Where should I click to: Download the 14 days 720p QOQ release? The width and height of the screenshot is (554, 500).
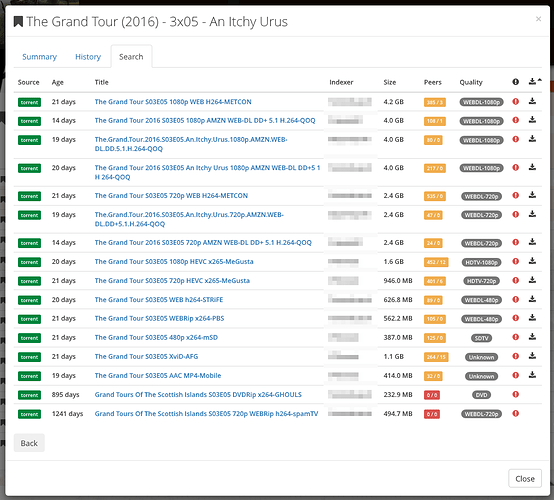tap(532, 242)
